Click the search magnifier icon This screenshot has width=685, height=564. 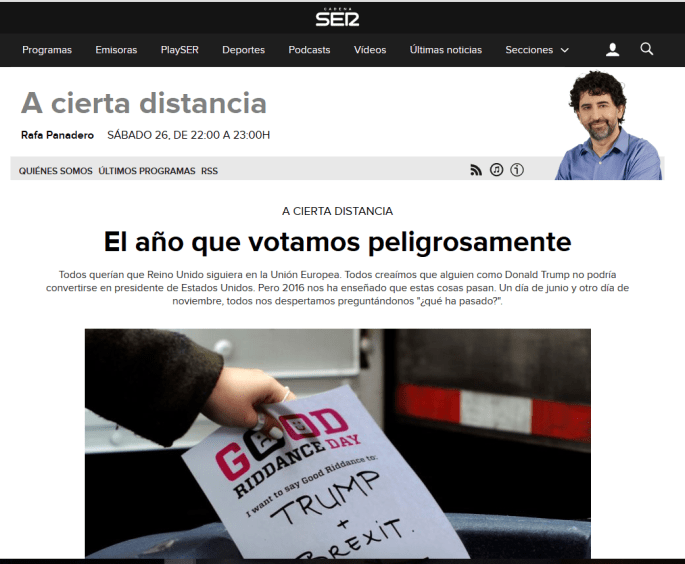coord(647,49)
